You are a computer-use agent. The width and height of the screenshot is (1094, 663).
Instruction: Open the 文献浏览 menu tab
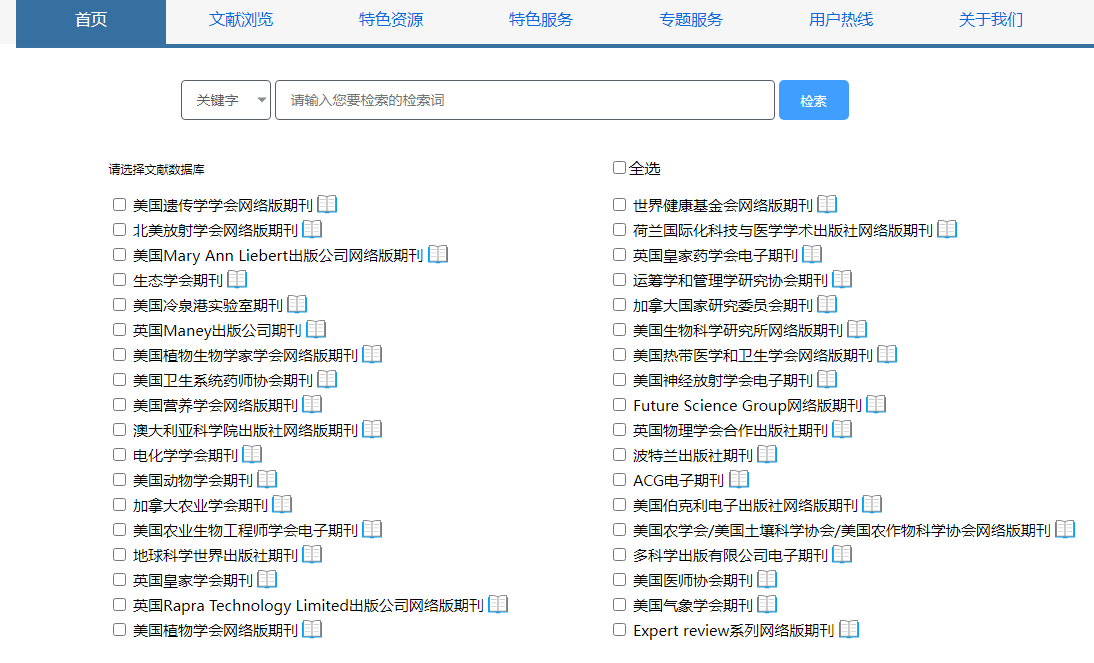tap(241, 20)
